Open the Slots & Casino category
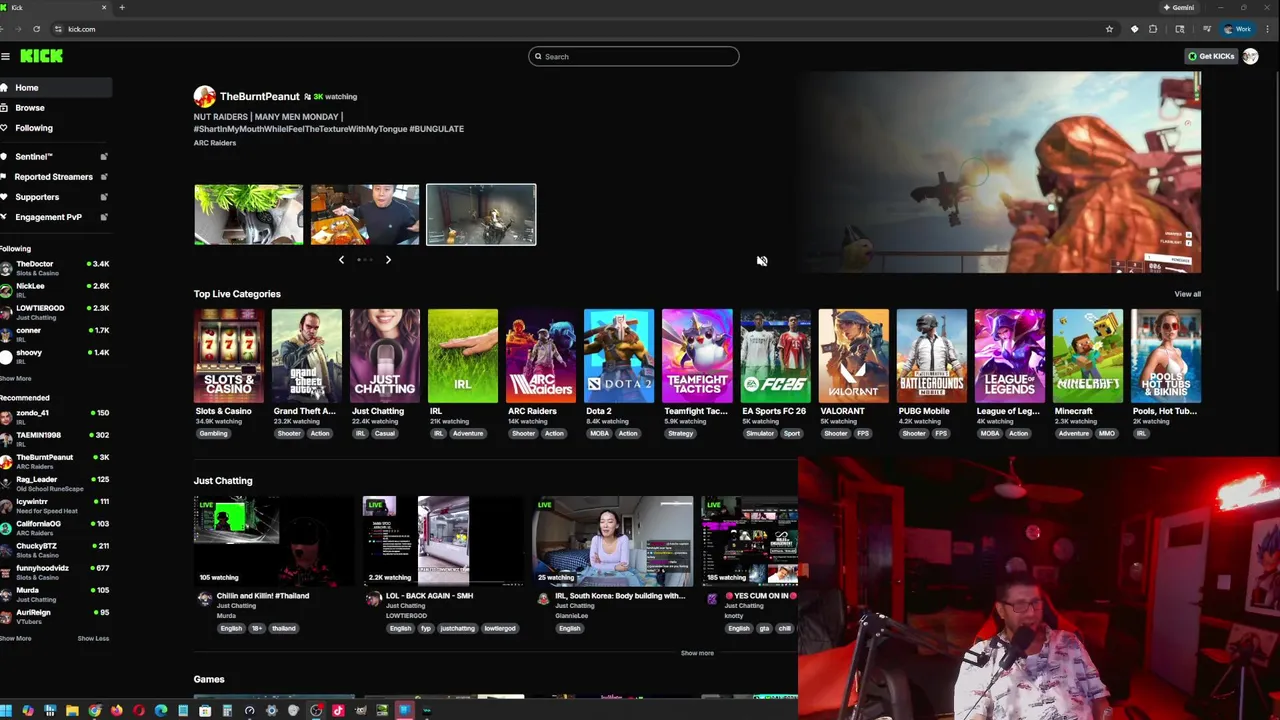Screen dimensions: 1280x720 tap(229, 356)
